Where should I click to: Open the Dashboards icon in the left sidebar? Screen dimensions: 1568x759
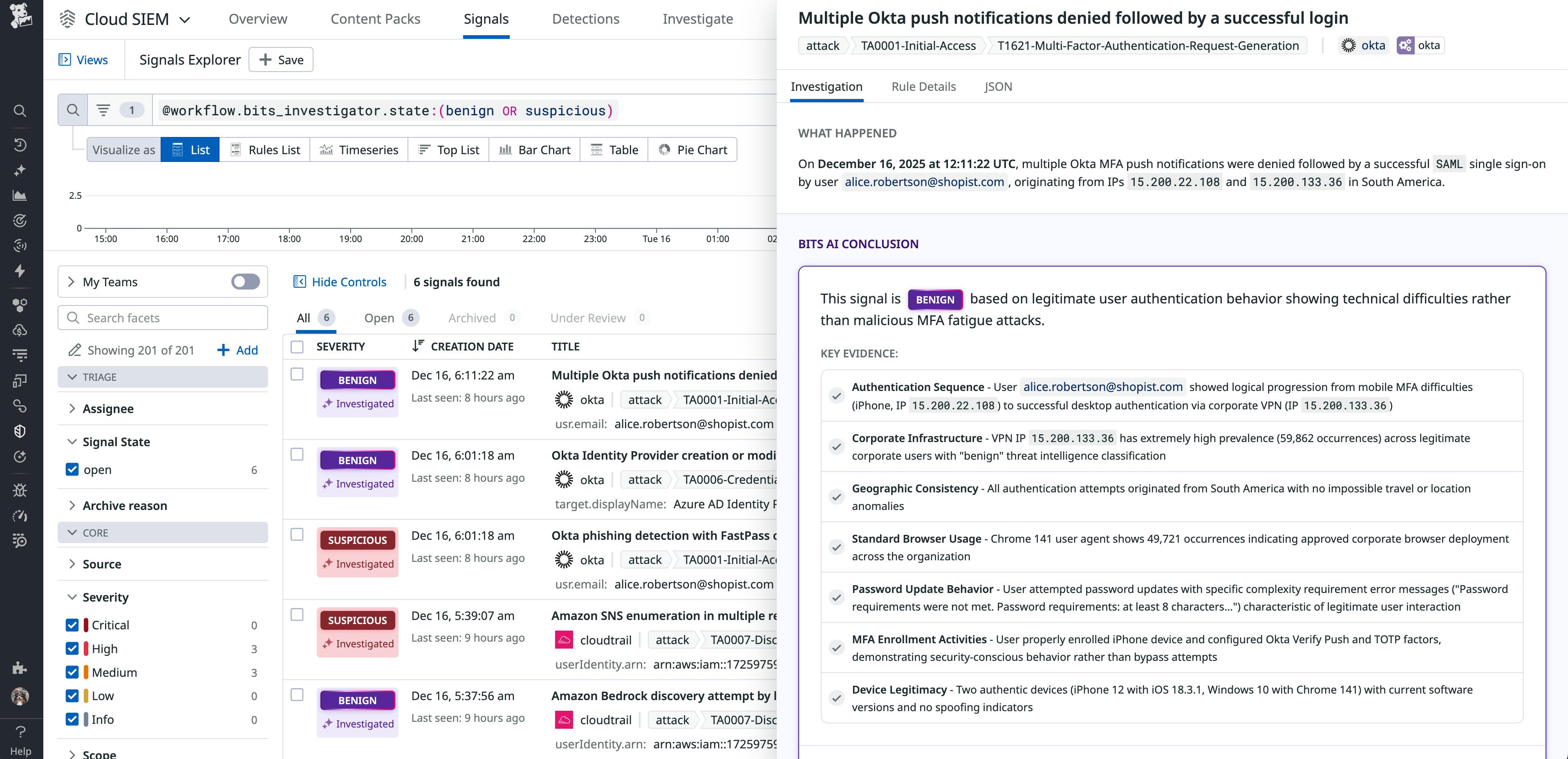pos(20,195)
